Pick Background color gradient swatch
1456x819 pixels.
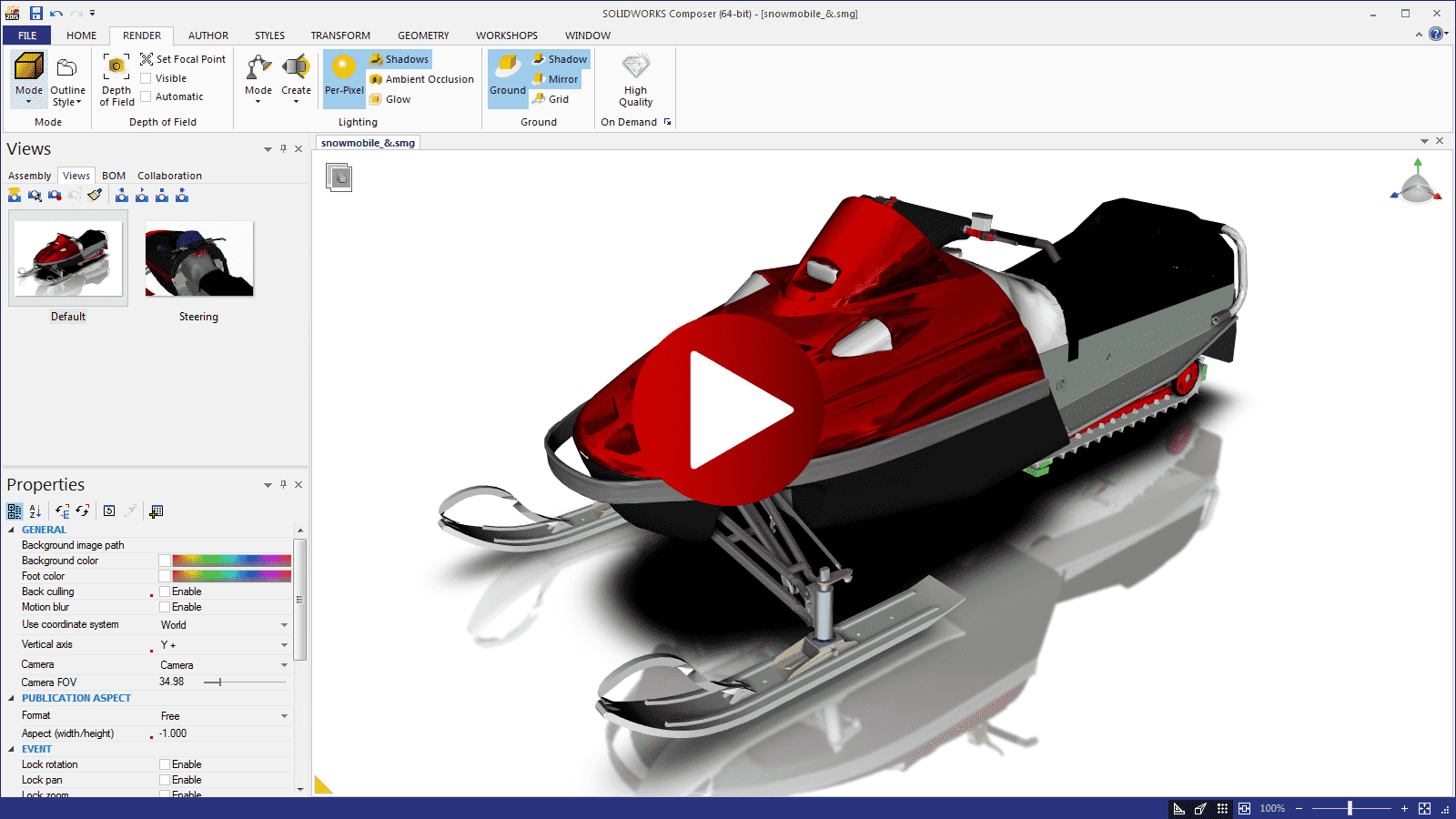[232, 561]
